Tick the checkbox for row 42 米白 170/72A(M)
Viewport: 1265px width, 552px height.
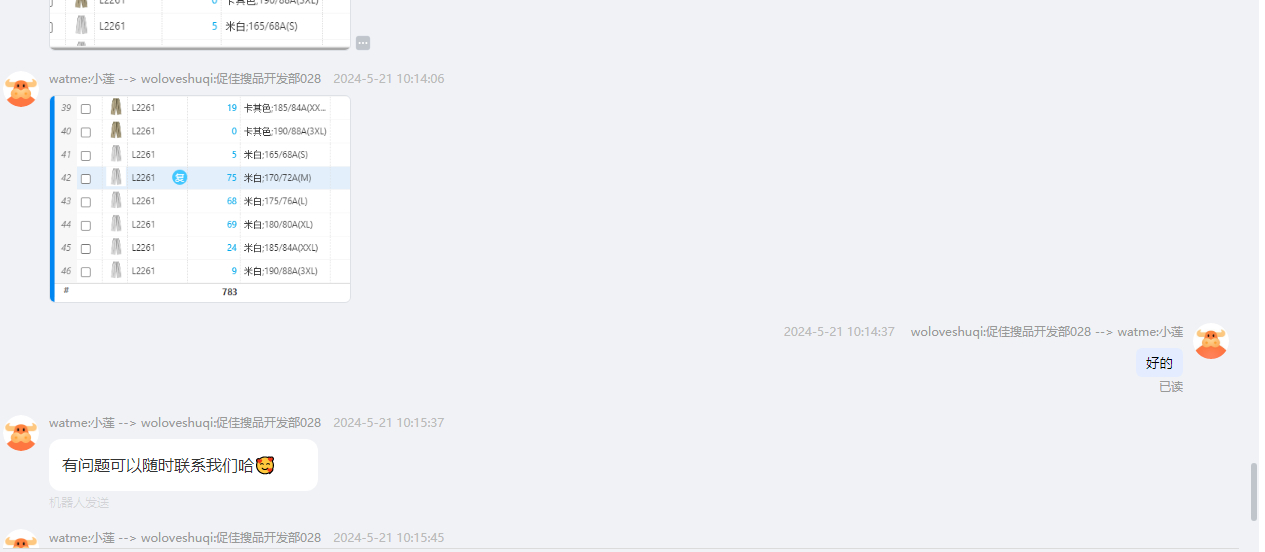(x=86, y=179)
